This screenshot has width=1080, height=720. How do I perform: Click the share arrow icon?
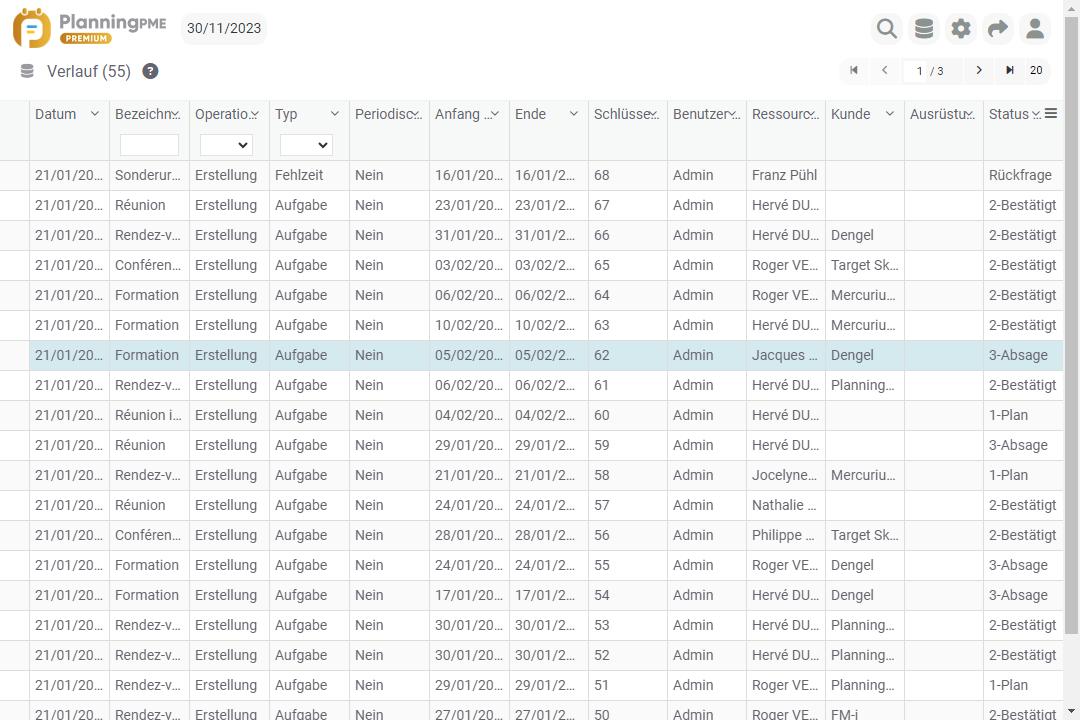[x=998, y=29]
